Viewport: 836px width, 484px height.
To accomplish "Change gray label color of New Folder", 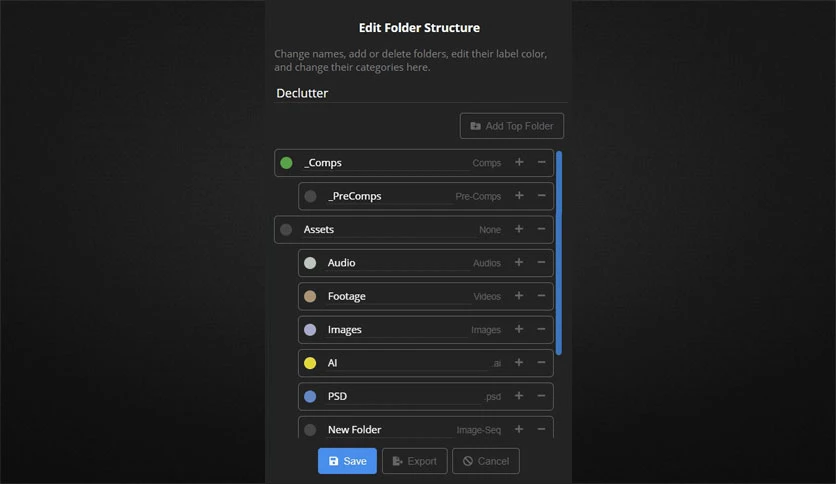I will click(310, 430).
